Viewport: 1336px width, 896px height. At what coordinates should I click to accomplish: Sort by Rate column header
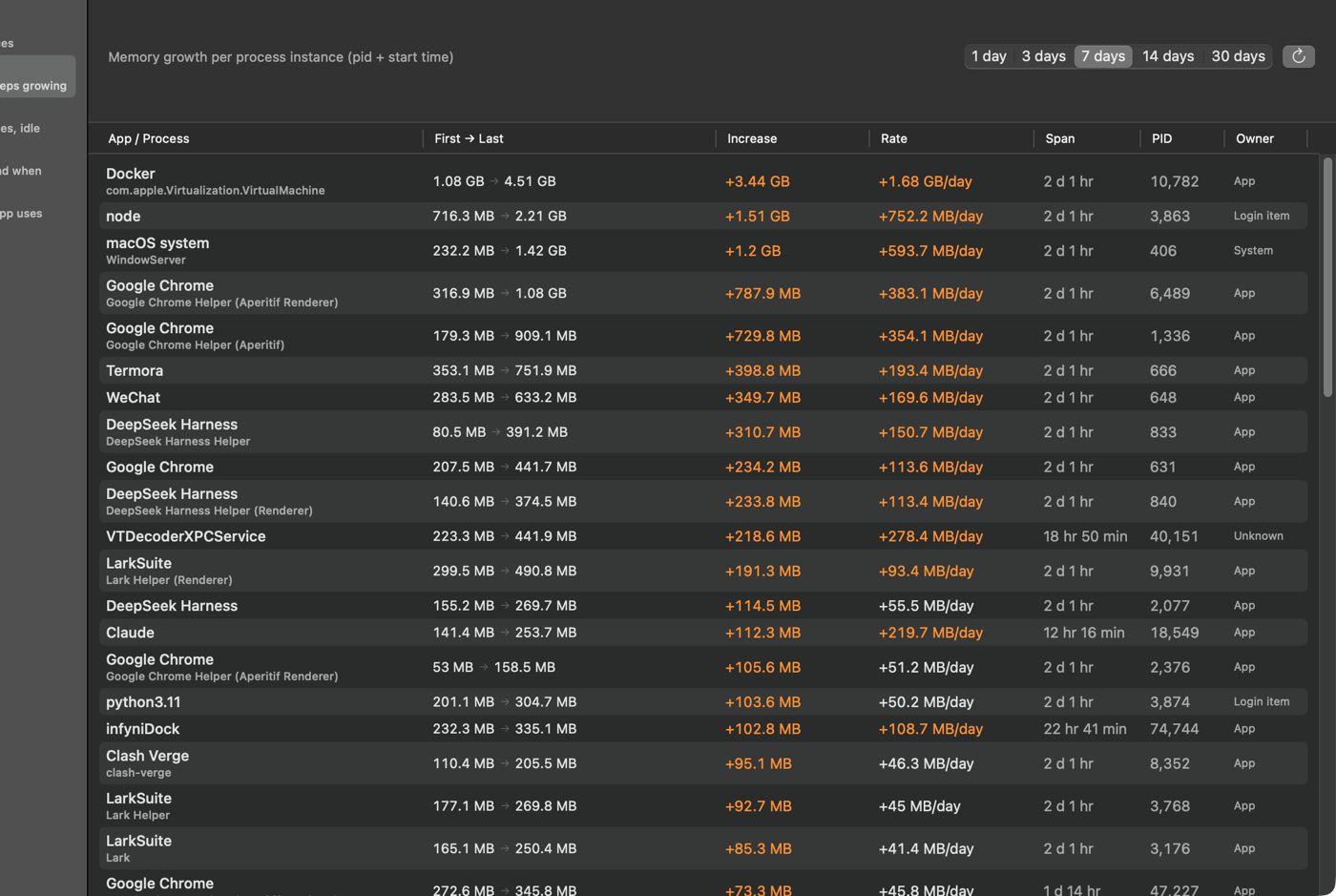click(x=893, y=138)
